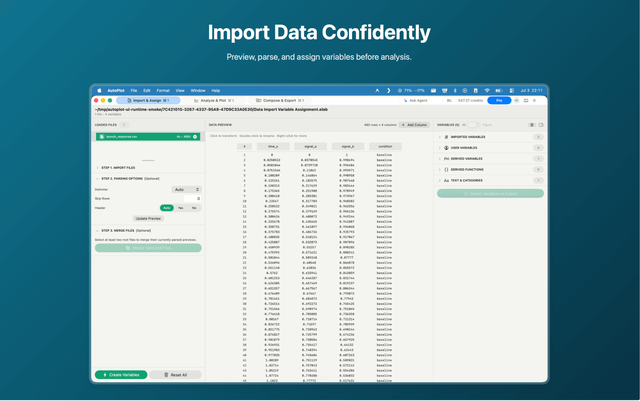Click the blue Pro button
Image resolution: width=640 pixels, height=401 pixels.
point(499,100)
